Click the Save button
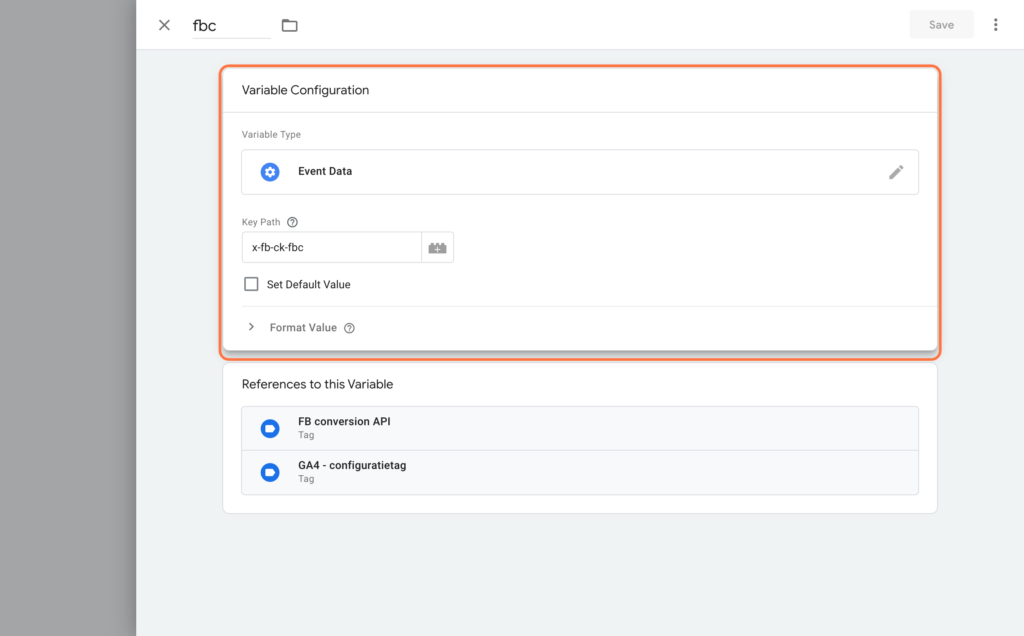Viewport: 1024px width, 636px height. [x=941, y=25]
